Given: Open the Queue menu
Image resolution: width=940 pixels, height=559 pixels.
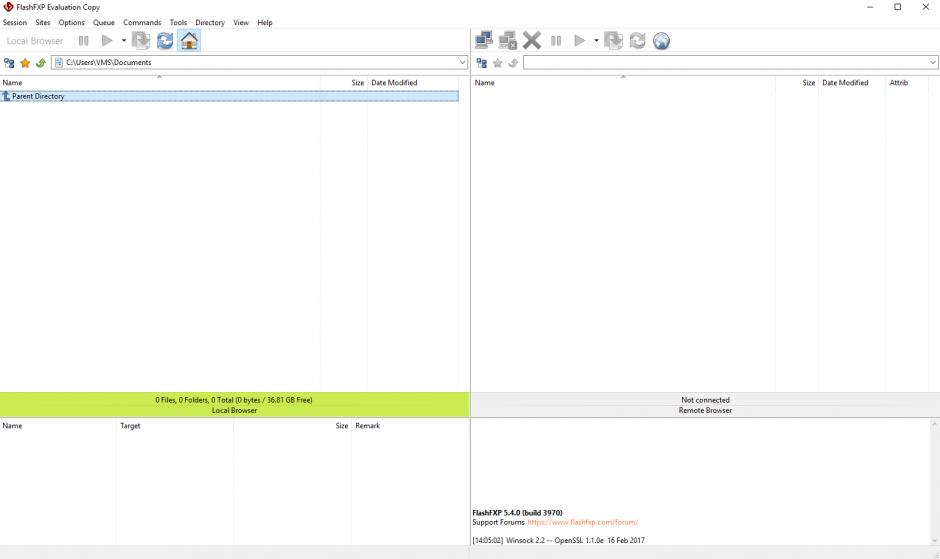Looking at the screenshot, I should click(x=104, y=22).
